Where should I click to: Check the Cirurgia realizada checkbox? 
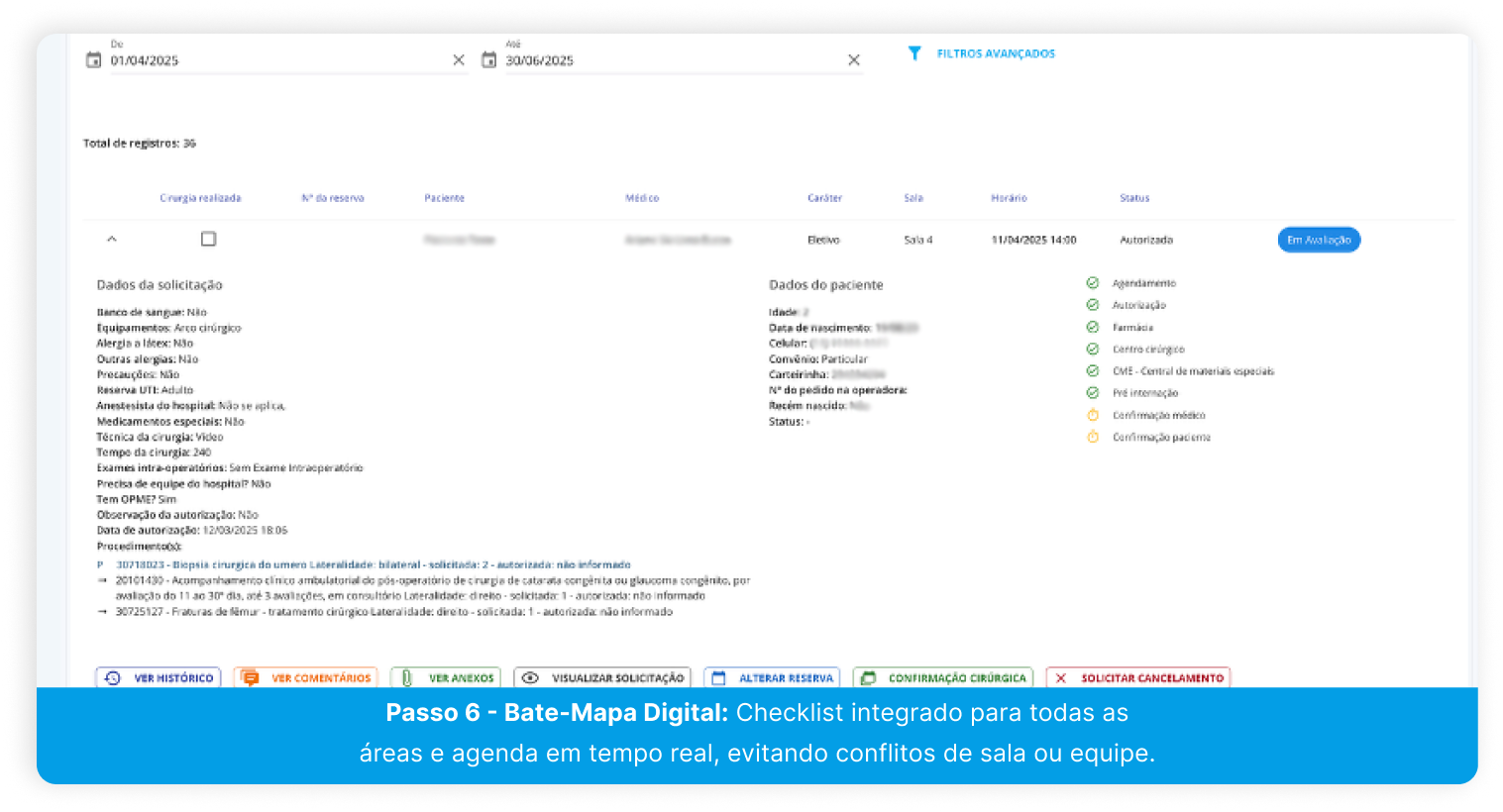[x=208, y=239]
